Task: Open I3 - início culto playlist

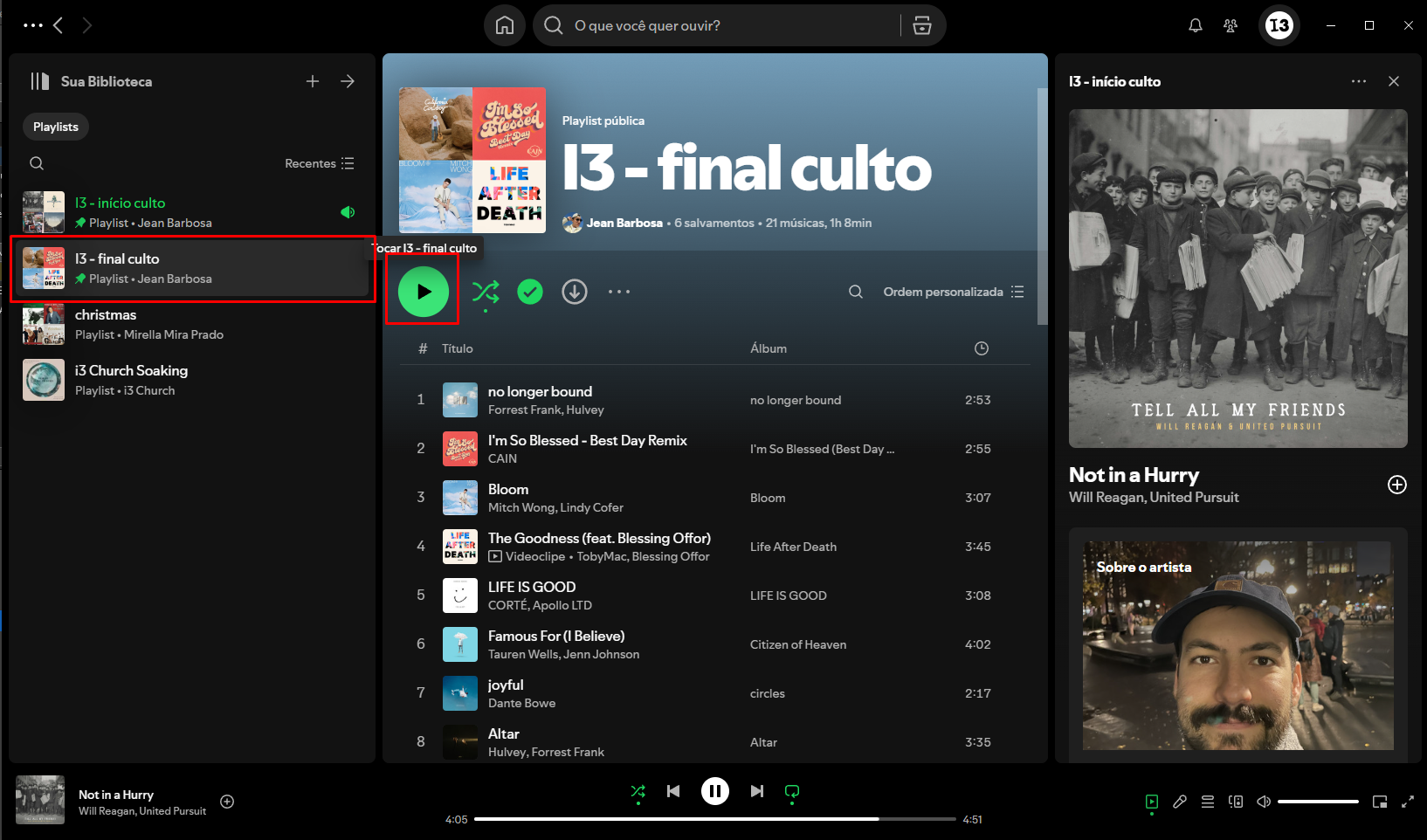Action: pos(192,212)
